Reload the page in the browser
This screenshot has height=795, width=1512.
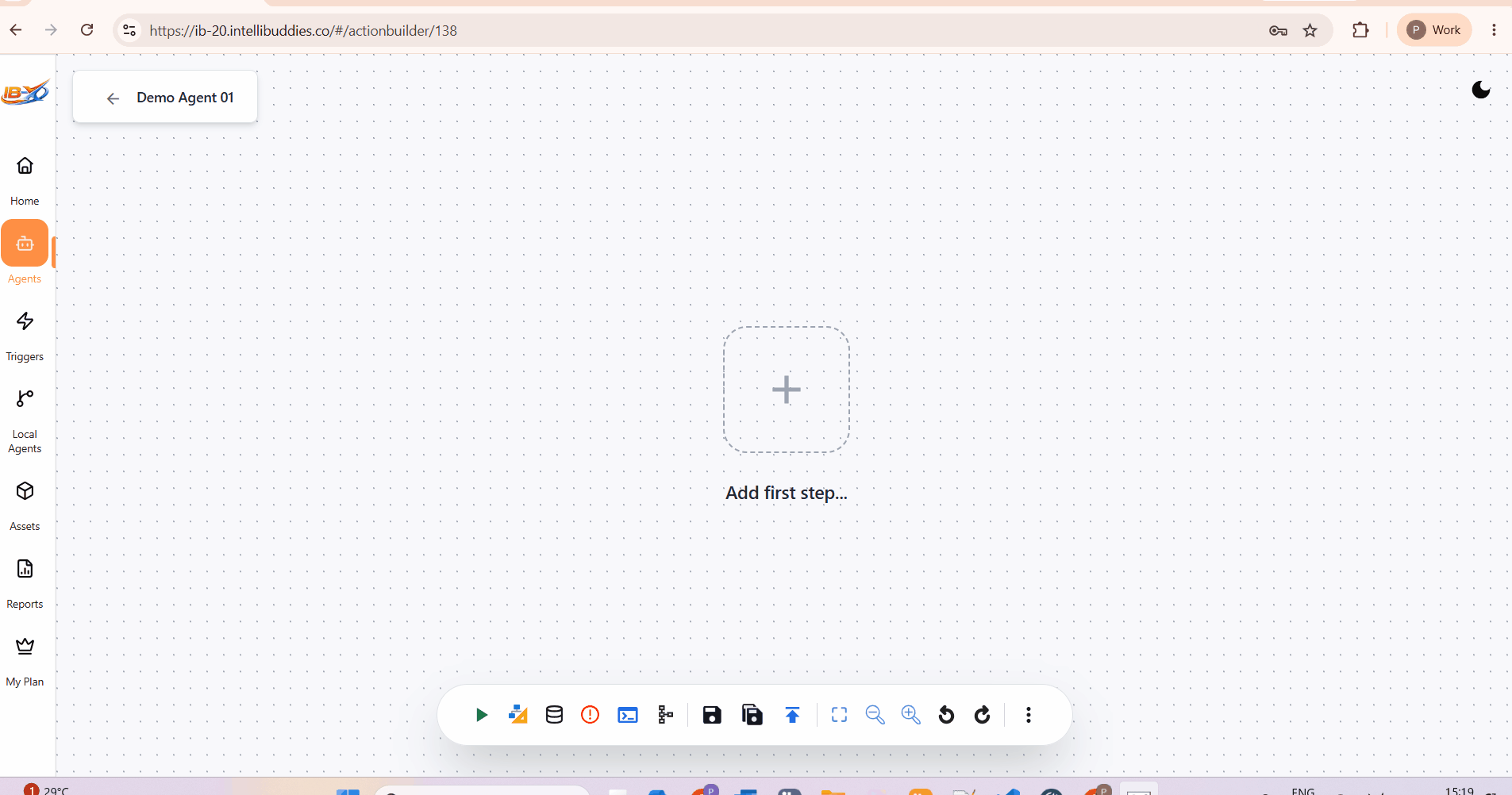tap(87, 30)
